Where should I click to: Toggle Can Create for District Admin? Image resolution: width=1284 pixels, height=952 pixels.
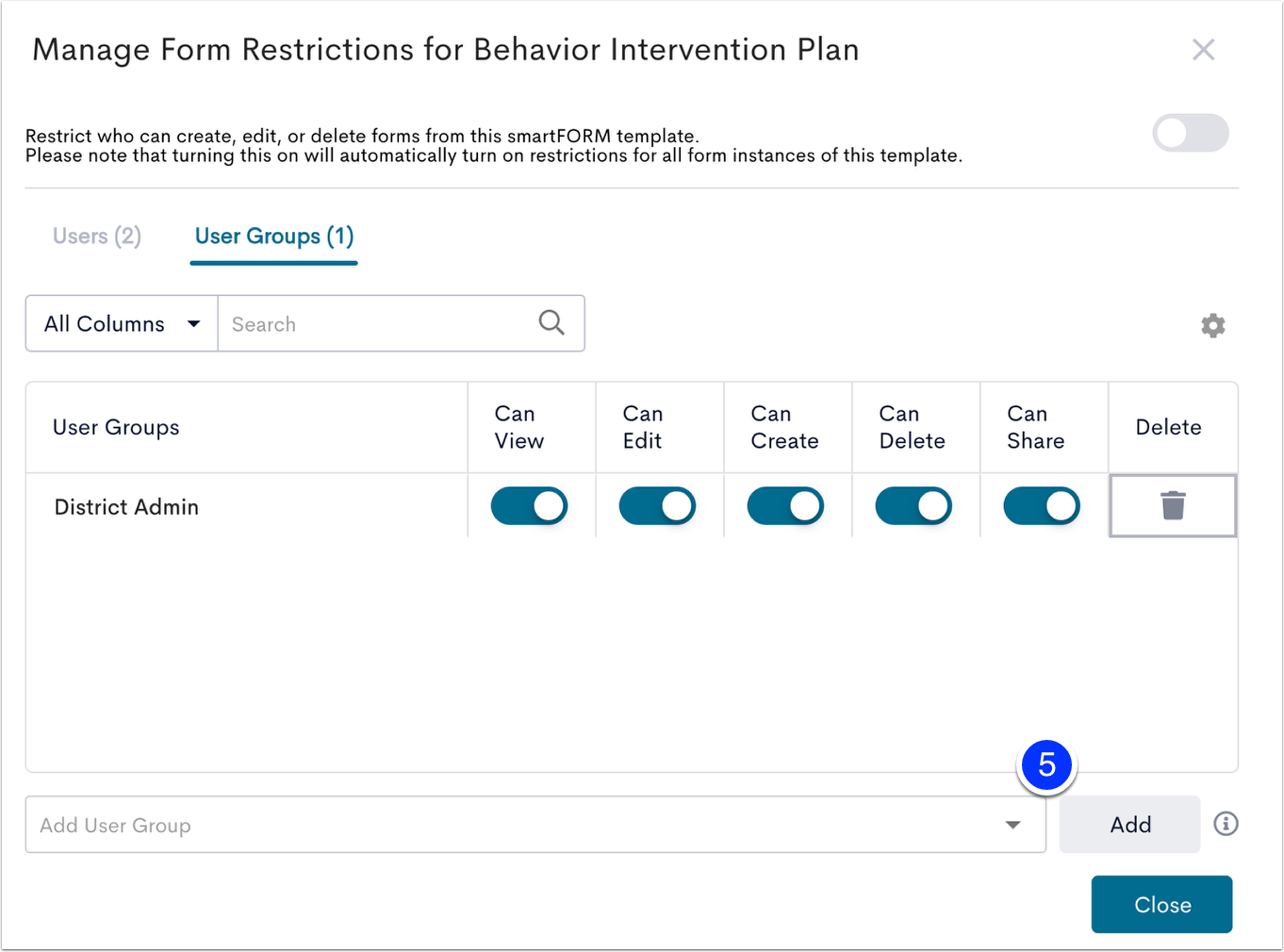(x=785, y=506)
